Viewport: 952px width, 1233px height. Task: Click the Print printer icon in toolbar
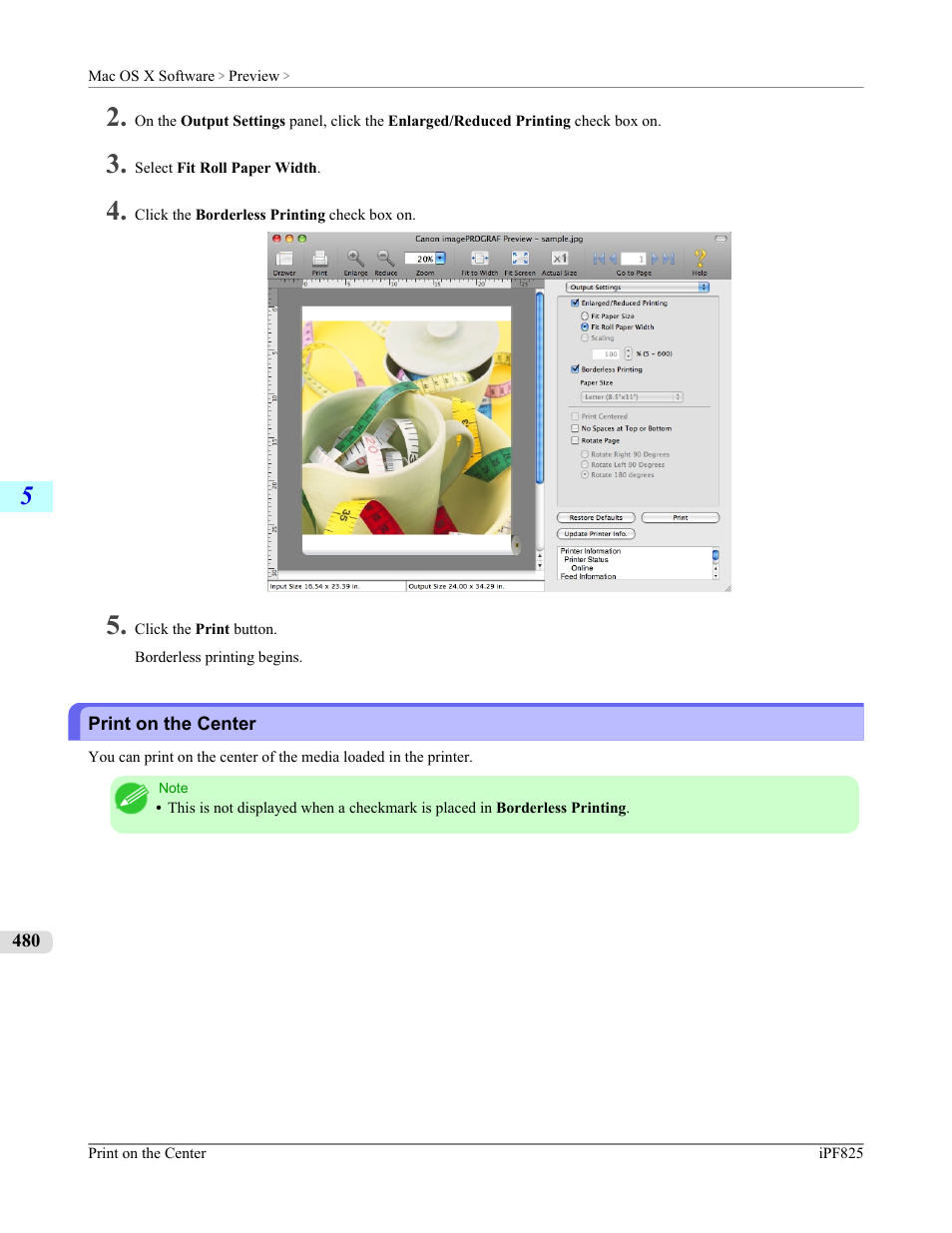tap(319, 259)
